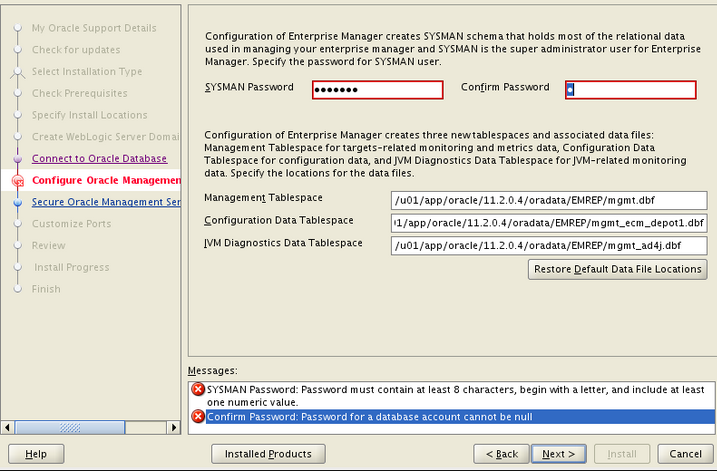This screenshot has width=717, height=471.
Task: Click the step sidebar right scroll arrow
Action: (174, 428)
